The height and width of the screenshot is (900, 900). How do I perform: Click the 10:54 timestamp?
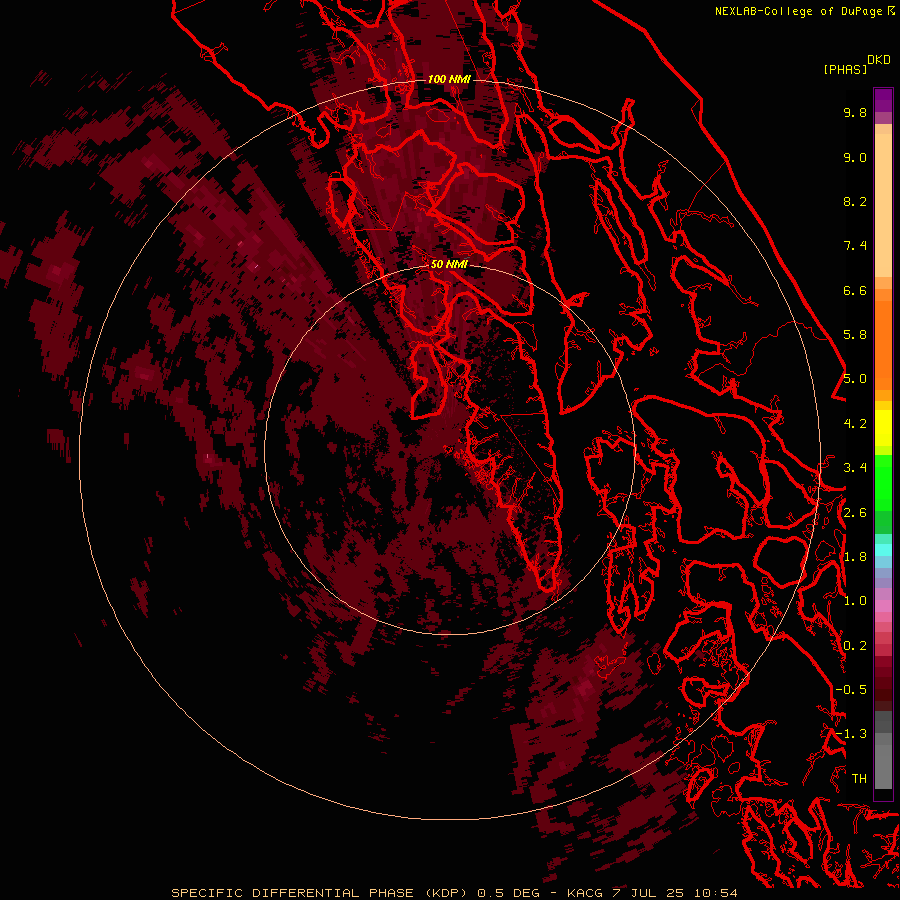[x=716, y=893]
